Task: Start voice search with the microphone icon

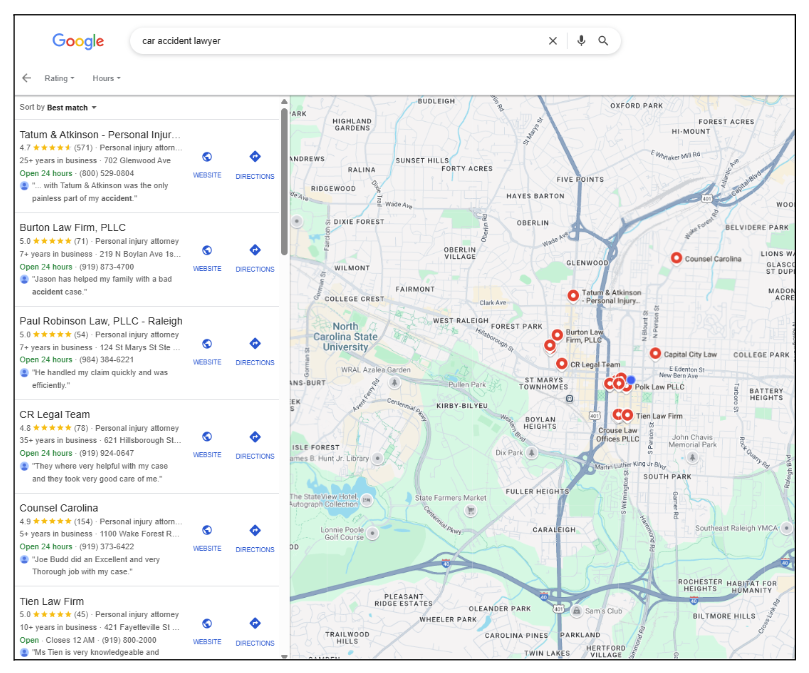Action: point(581,41)
